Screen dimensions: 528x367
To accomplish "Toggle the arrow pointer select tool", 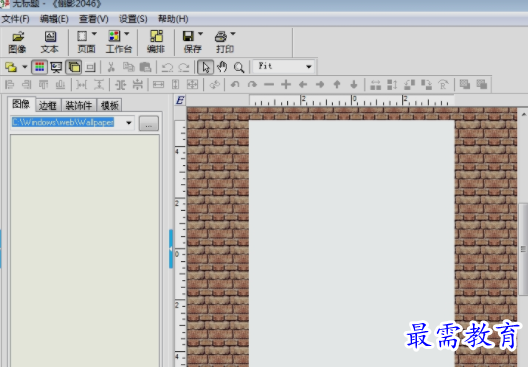I will pyautogui.click(x=205, y=67).
